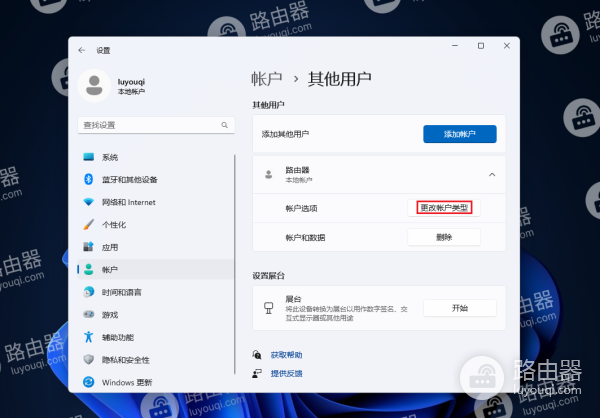
Task: Click the search magnifier icon
Action: [x=225, y=125]
